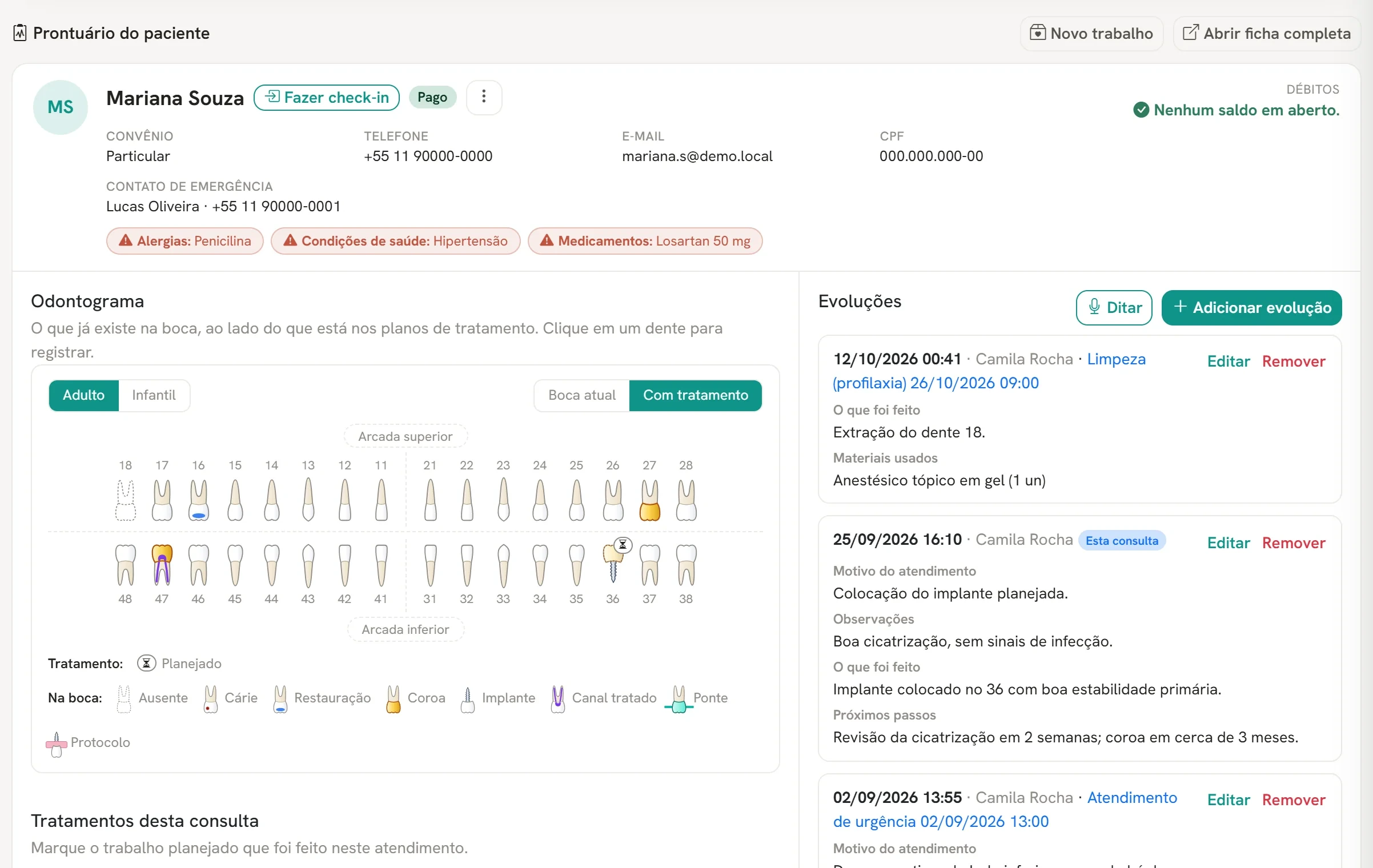Image resolution: width=1373 pixels, height=868 pixels.
Task: Remove the 12/10/2026 evolution entry
Action: click(x=1294, y=361)
